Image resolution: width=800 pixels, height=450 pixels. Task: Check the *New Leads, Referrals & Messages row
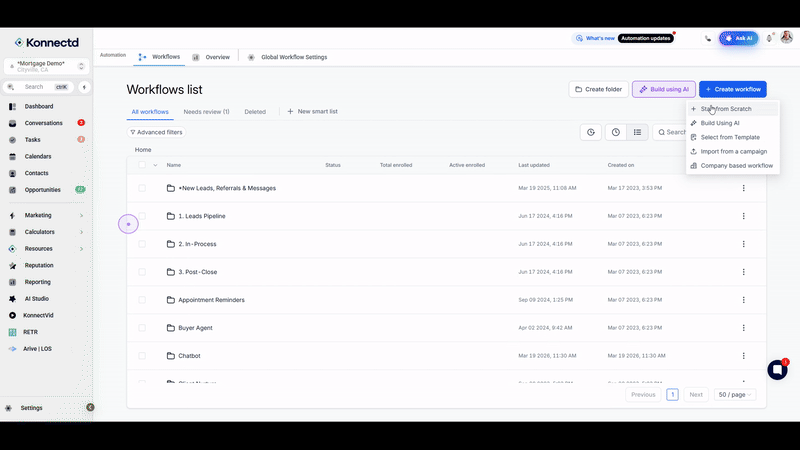tap(142, 188)
